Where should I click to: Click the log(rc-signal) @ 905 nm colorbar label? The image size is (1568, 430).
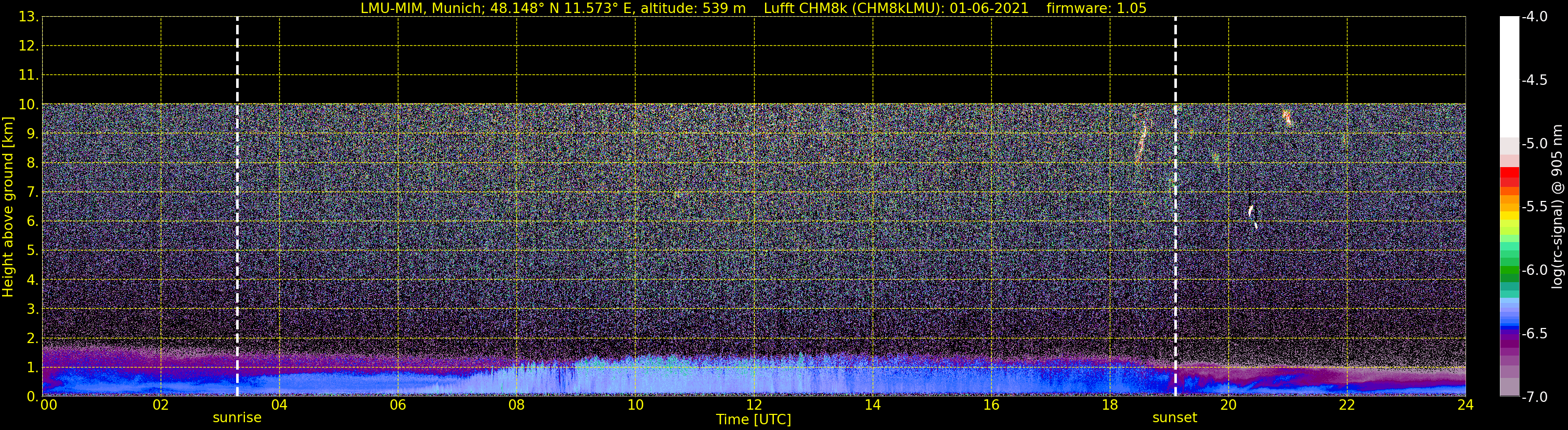(x=1558, y=207)
